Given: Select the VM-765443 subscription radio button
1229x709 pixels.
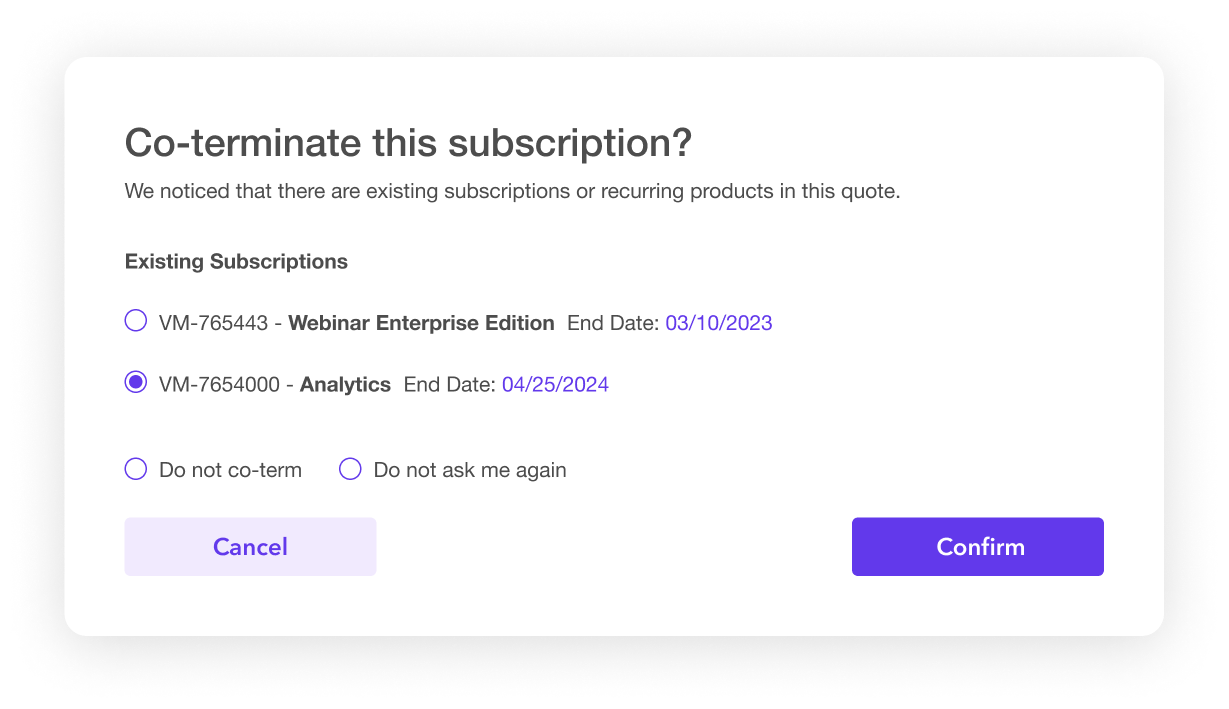Looking at the screenshot, I should 135,321.
